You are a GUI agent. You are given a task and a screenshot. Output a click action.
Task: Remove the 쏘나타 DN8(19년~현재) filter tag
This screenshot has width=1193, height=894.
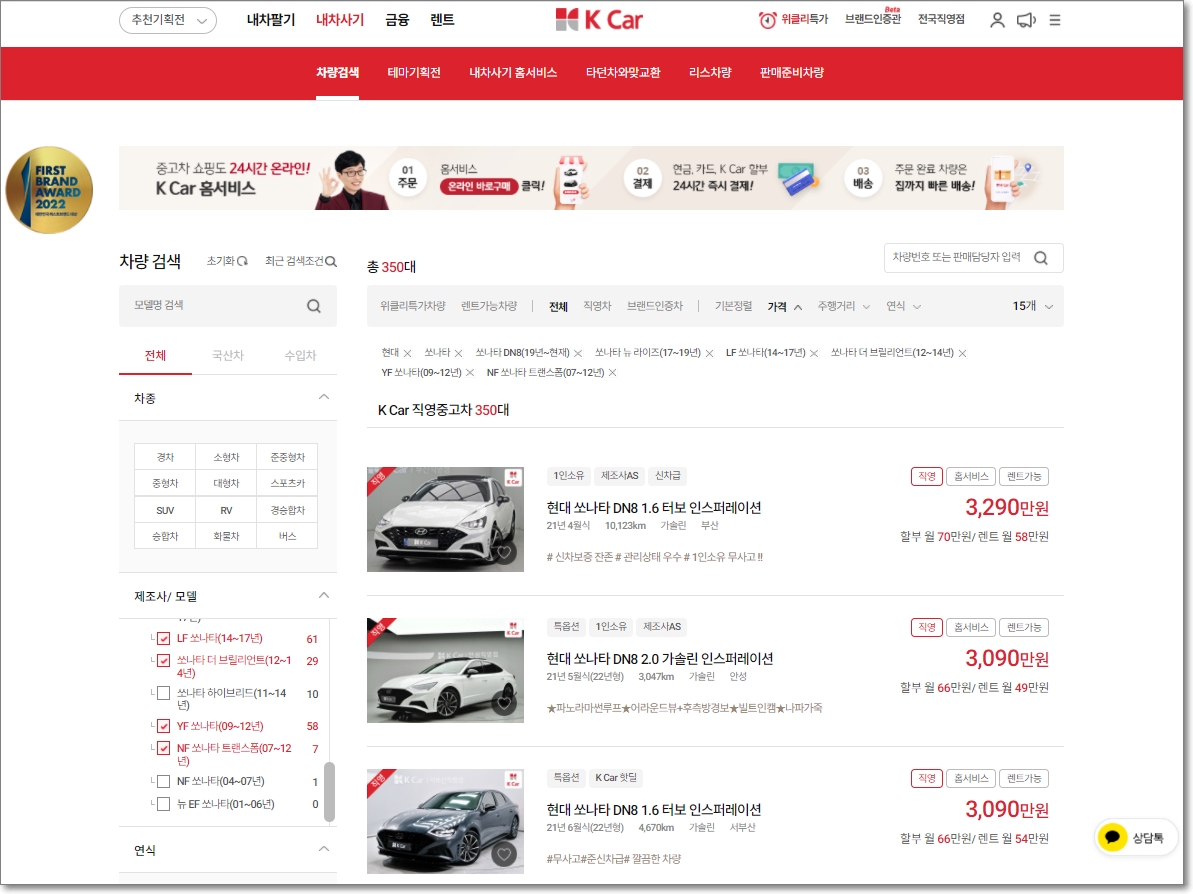click(x=577, y=353)
